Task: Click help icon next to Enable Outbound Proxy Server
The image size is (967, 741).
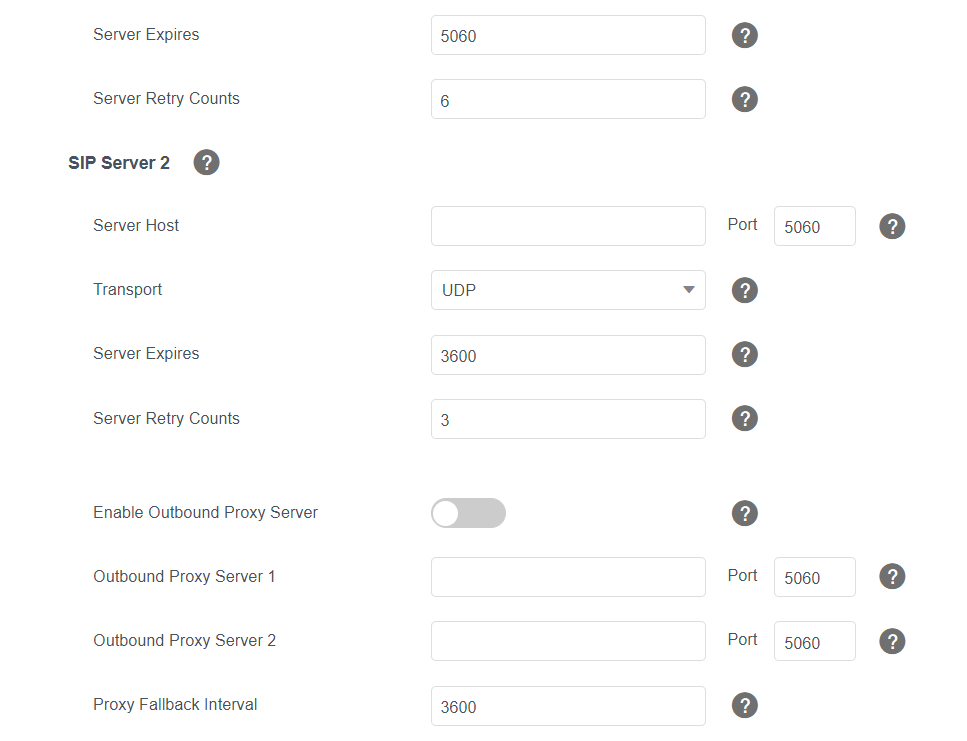Action: [x=744, y=513]
